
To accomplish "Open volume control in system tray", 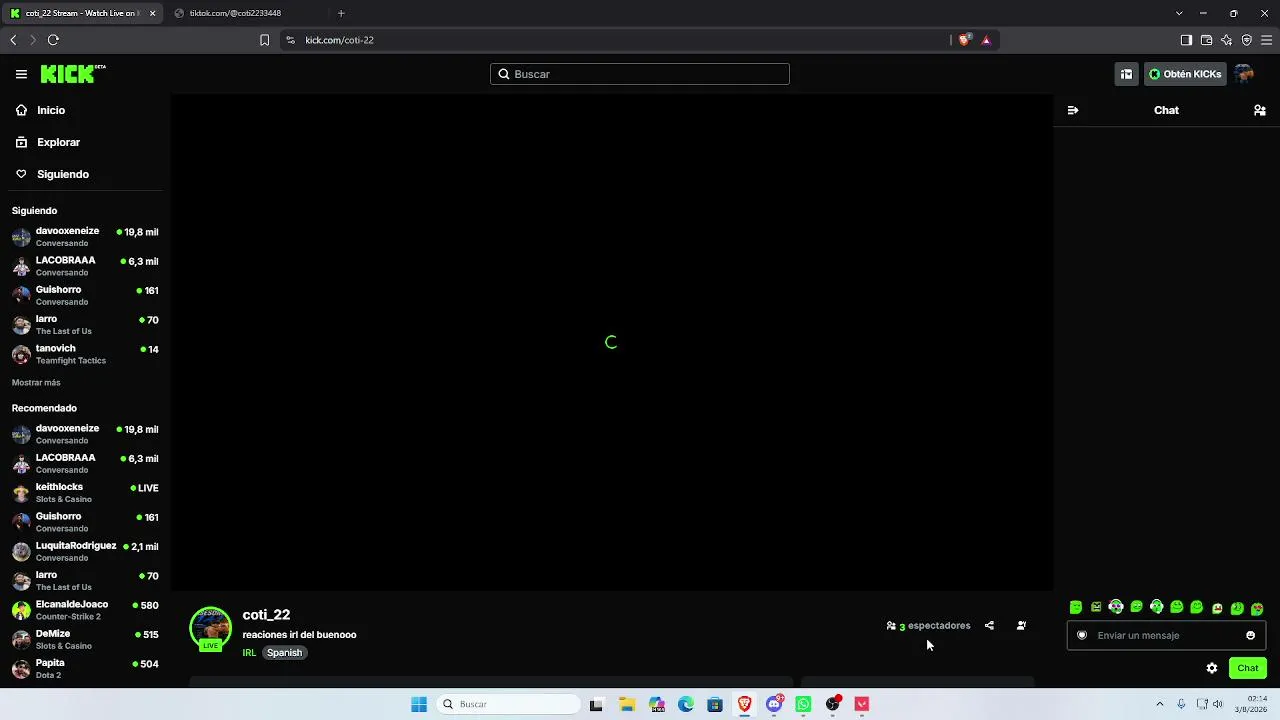I will [x=1218, y=704].
